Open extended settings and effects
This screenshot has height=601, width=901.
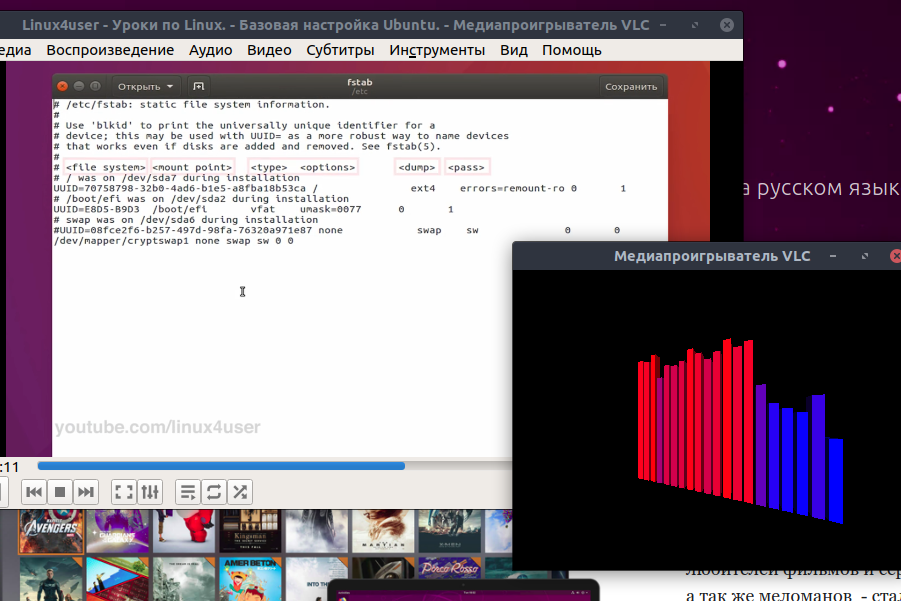(x=149, y=491)
